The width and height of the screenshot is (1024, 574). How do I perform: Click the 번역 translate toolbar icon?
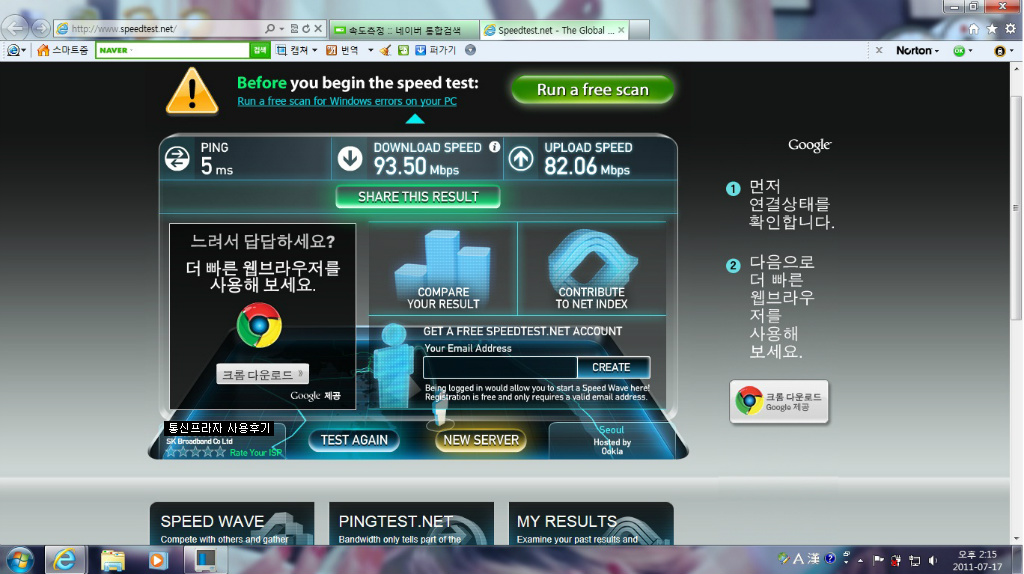coord(332,50)
